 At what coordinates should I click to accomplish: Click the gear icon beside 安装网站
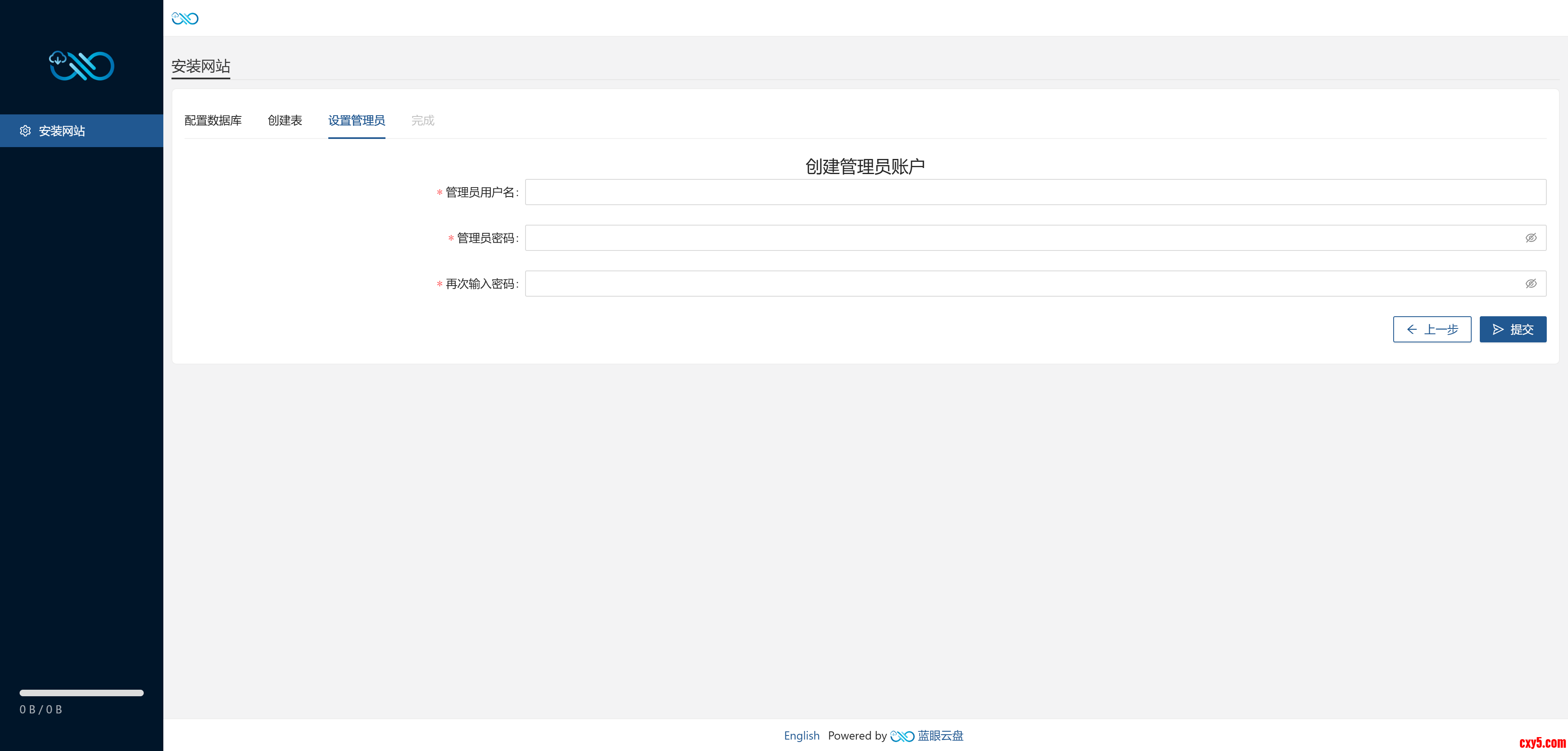click(x=25, y=131)
